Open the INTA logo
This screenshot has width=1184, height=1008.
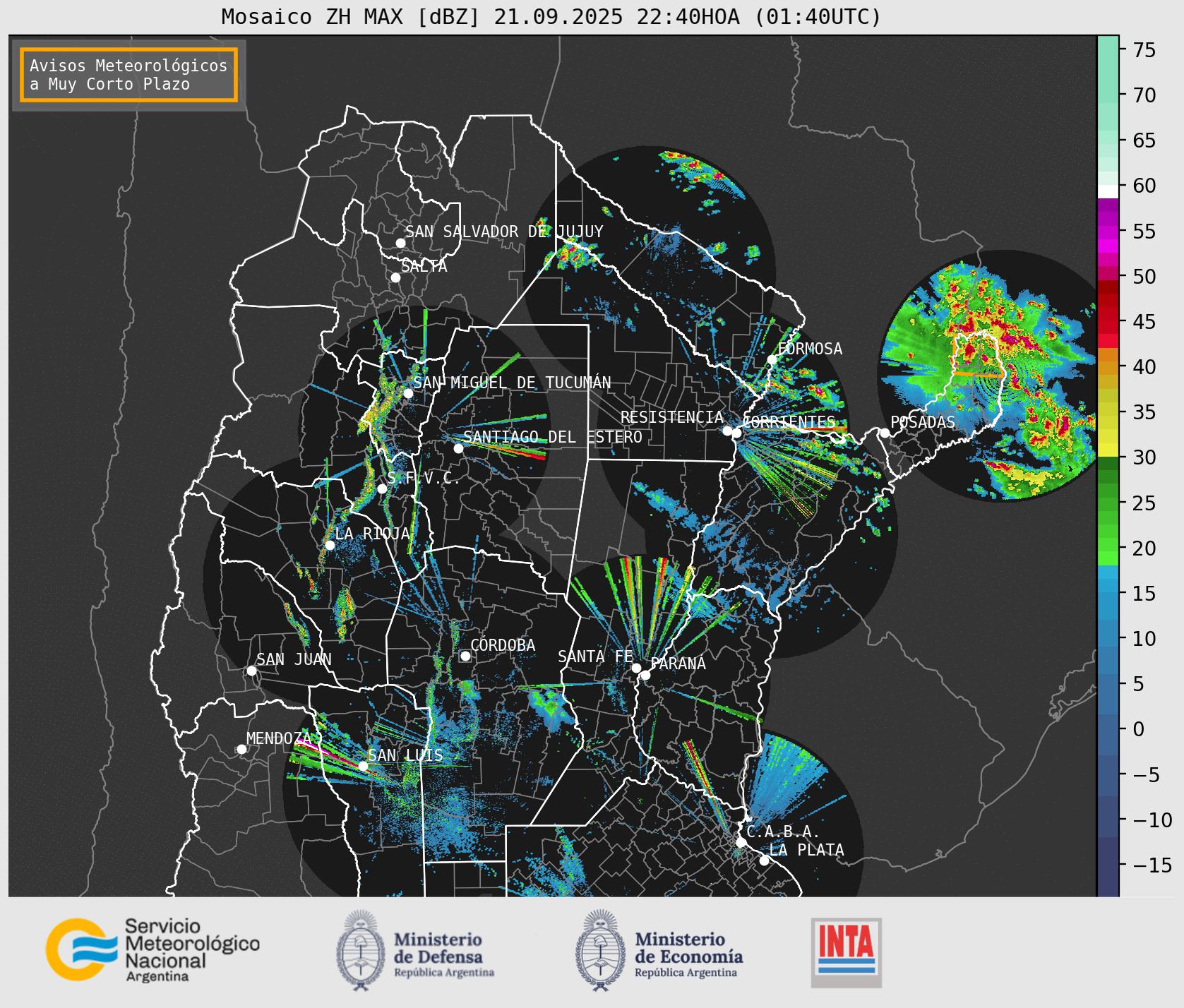[x=846, y=952]
